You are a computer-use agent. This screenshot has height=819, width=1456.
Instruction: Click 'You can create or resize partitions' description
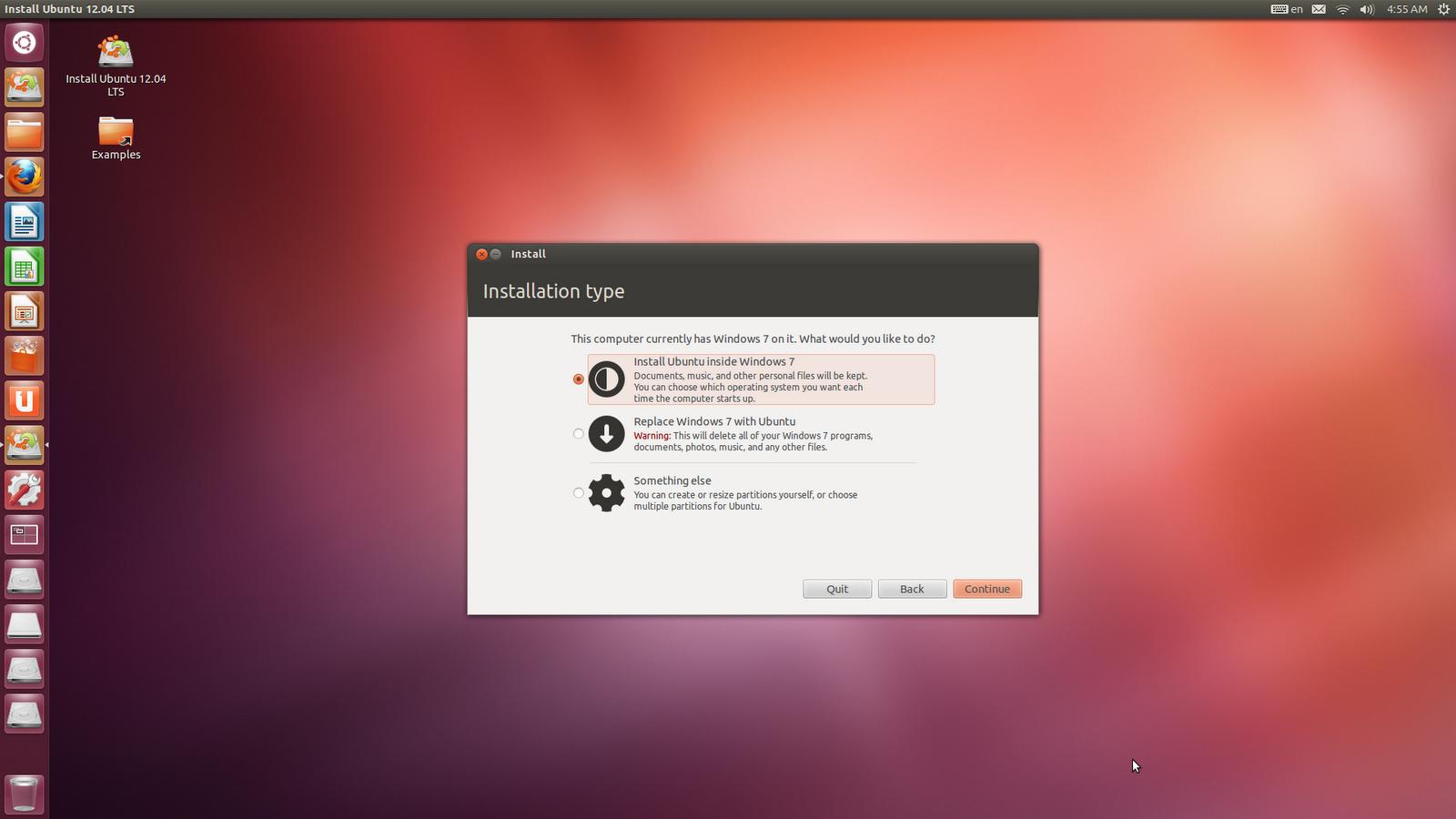(745, 500)
